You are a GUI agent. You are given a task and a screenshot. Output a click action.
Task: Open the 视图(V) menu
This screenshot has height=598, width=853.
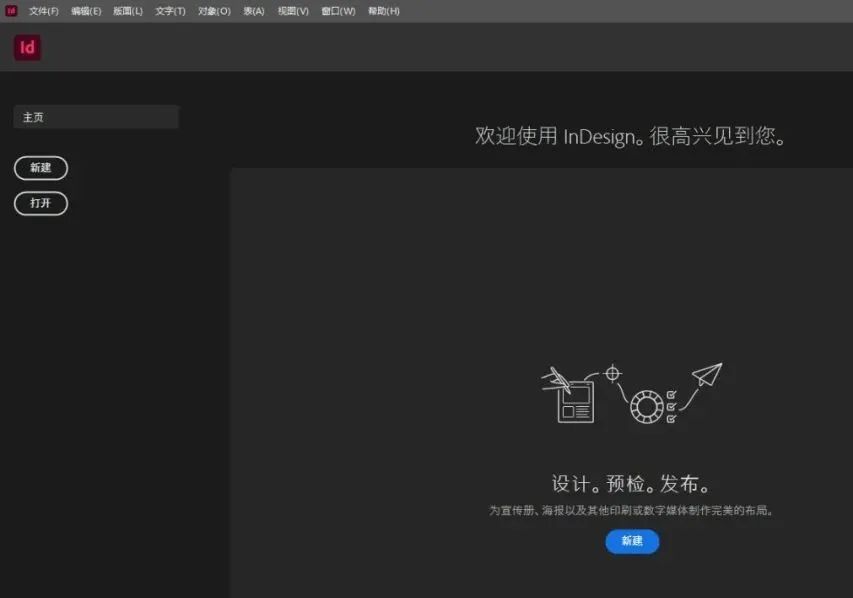(293, 11)
